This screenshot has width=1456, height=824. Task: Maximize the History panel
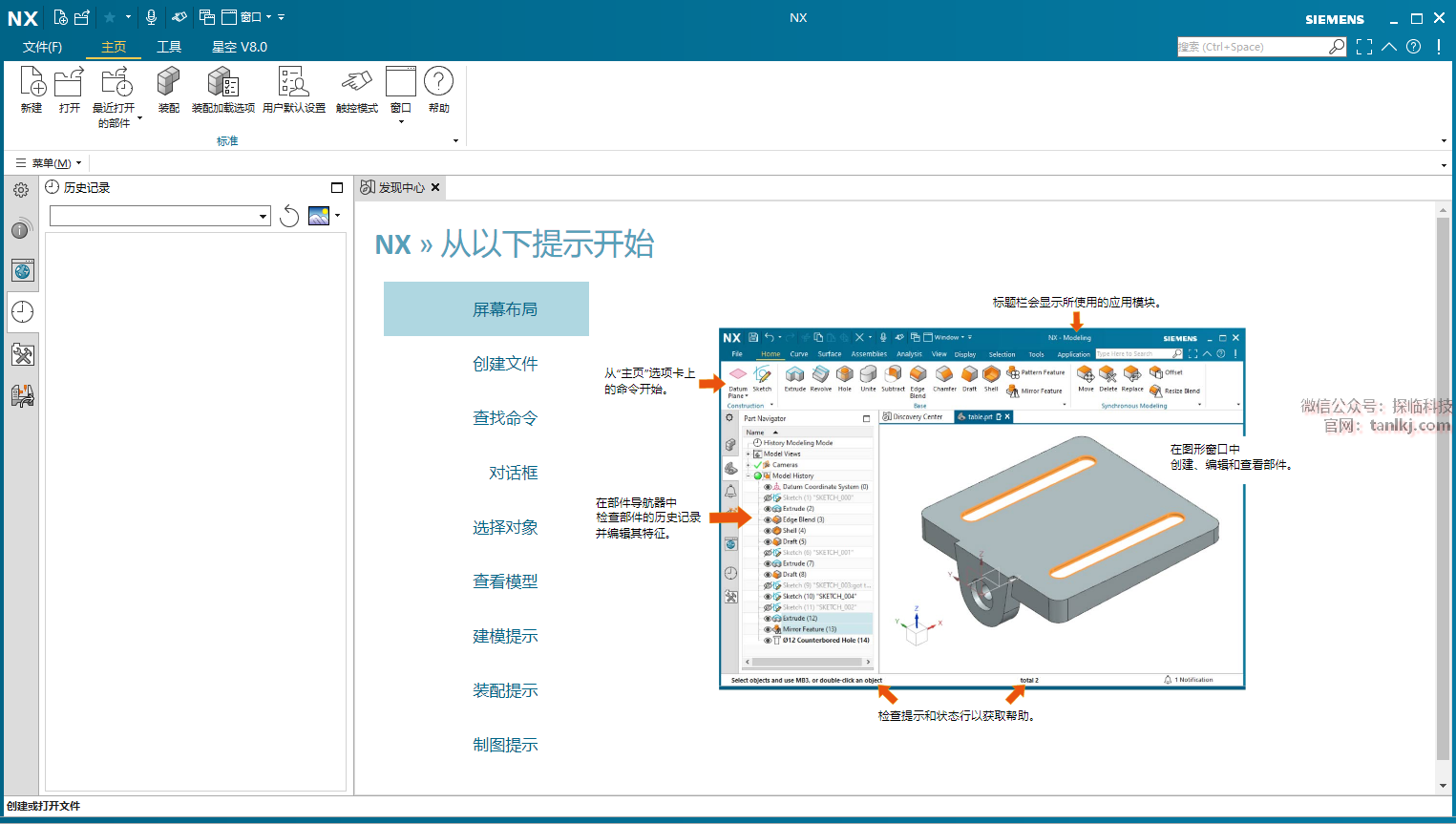click(x=337, y=188)
